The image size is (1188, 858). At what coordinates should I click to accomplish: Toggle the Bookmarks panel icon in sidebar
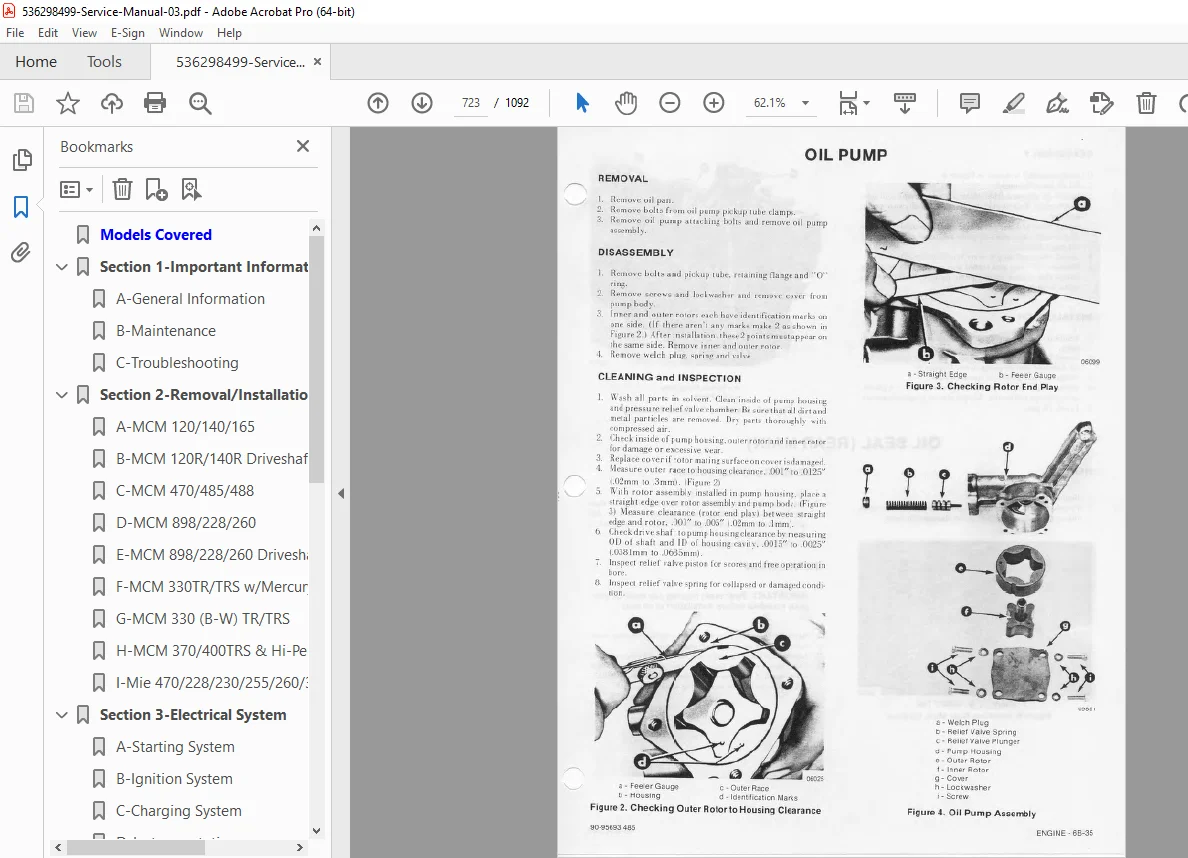[21, 206]
